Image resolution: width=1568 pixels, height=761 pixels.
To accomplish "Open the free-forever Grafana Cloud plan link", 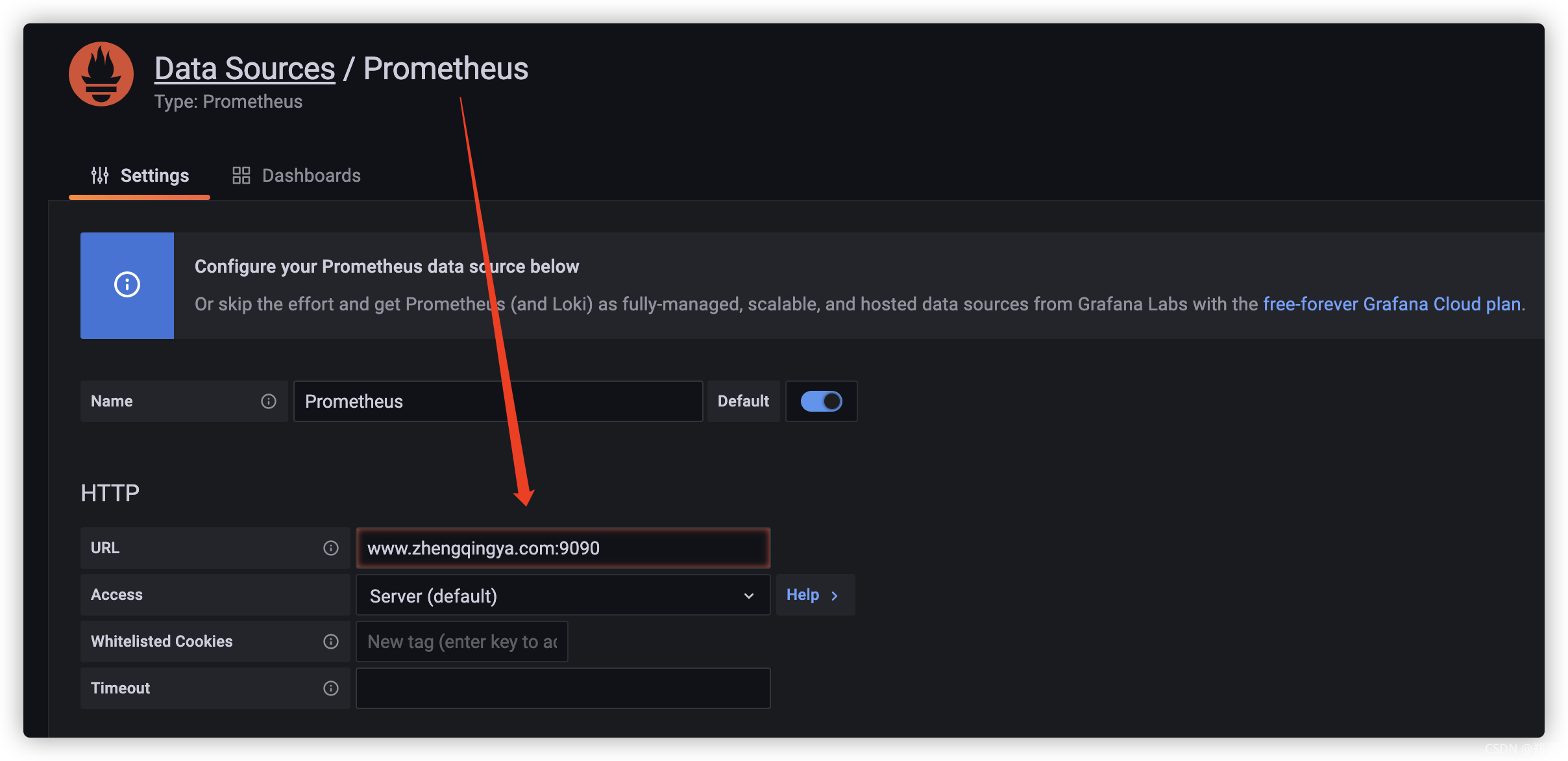I will point(1392,304).
